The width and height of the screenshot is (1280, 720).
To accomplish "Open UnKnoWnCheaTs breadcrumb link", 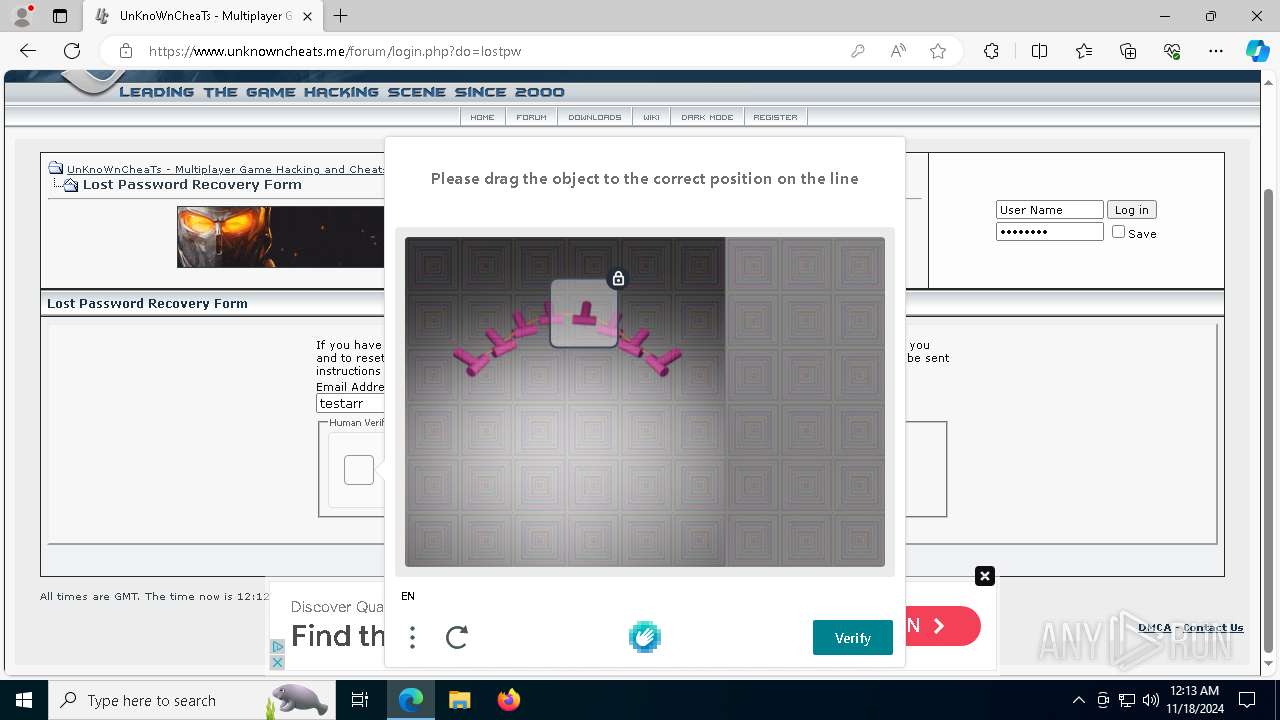I will tap(225, 169).
